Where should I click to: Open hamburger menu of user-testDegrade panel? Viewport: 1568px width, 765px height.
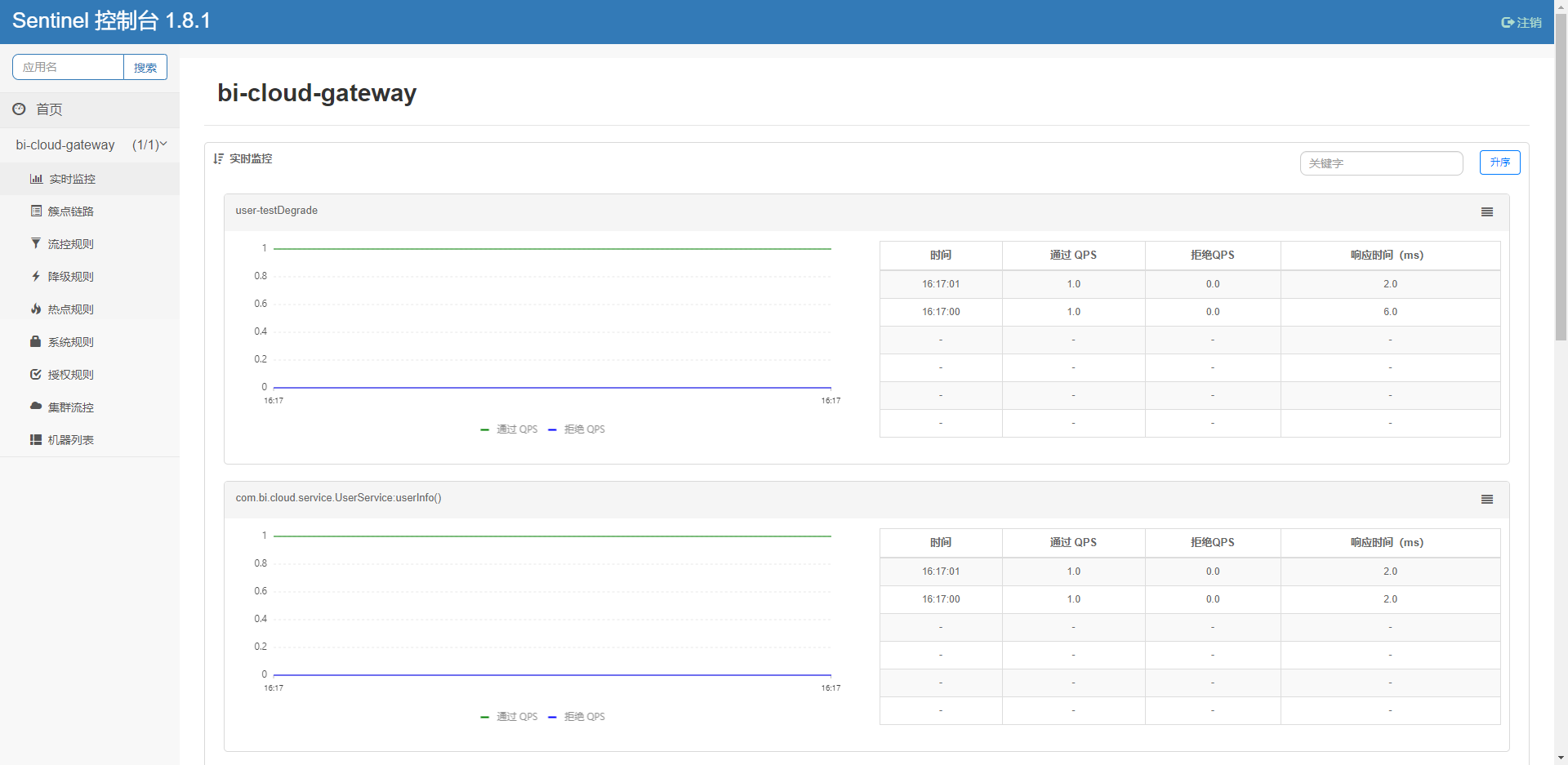(x=1487, y=212)
